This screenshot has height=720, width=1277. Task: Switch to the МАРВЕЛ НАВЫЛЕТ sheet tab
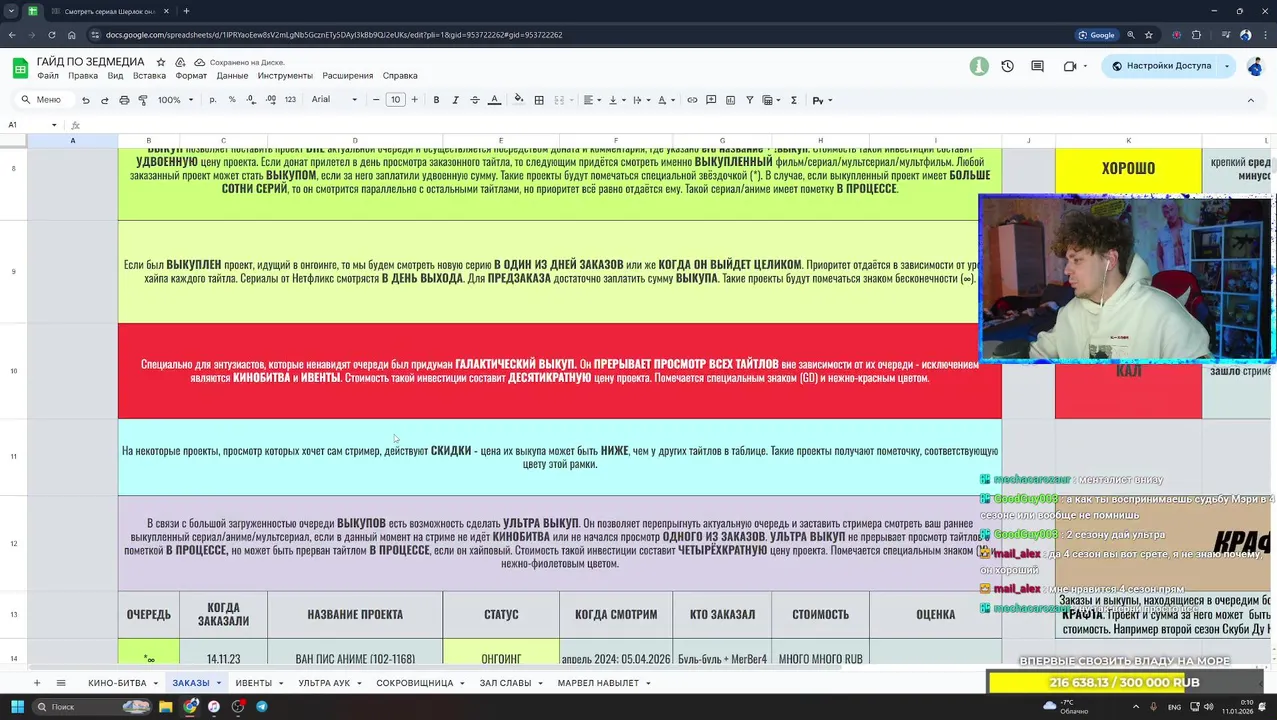(x=598, y=683)
